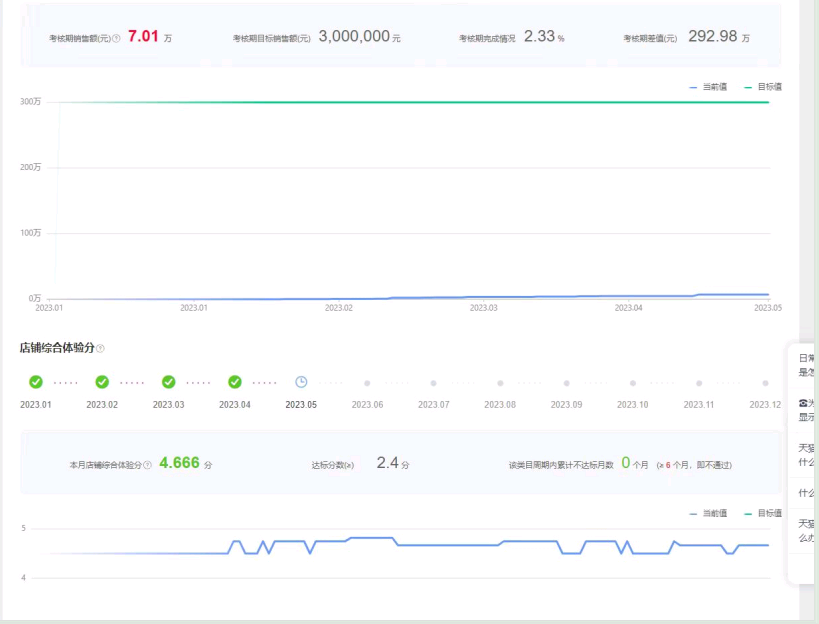This screenshot has width=819, height=624.
Task: Click the gray dot above 2023.10
Action: (633, 383)
